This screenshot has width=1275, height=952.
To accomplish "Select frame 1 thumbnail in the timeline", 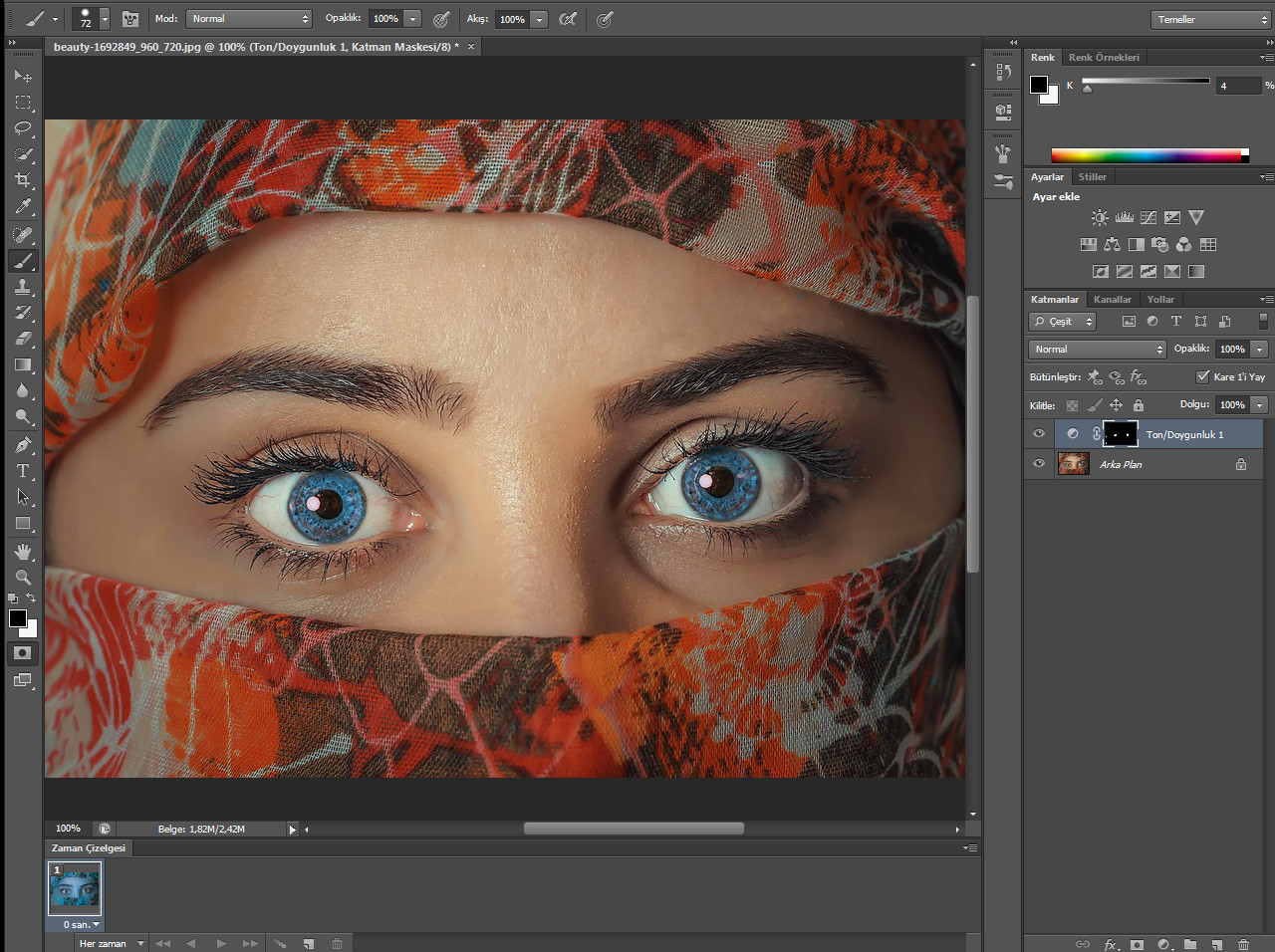I will [x=76, y=887].
